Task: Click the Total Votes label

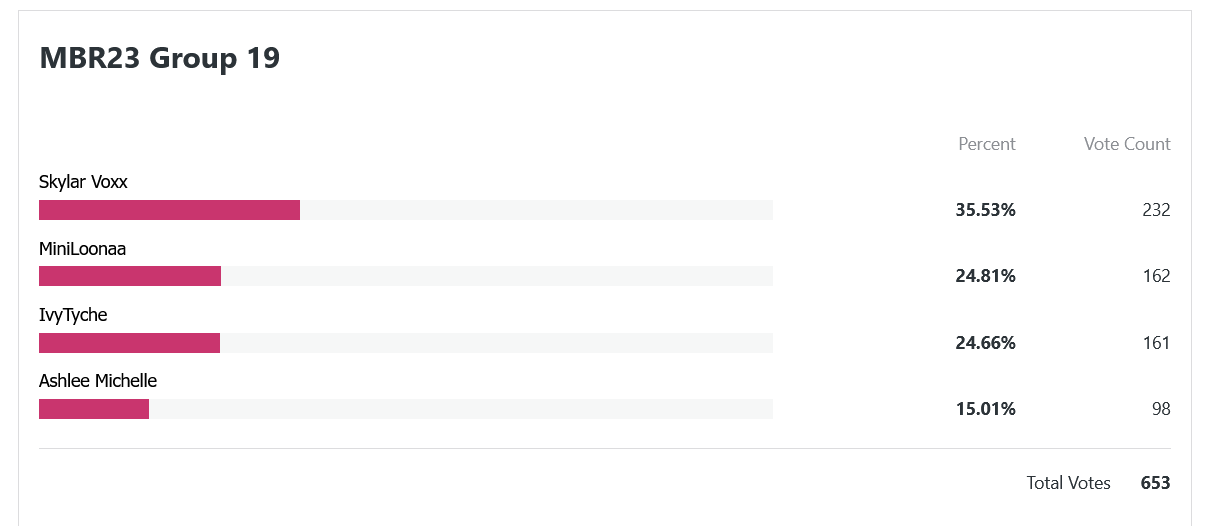Action: [x=1068, y=483]
